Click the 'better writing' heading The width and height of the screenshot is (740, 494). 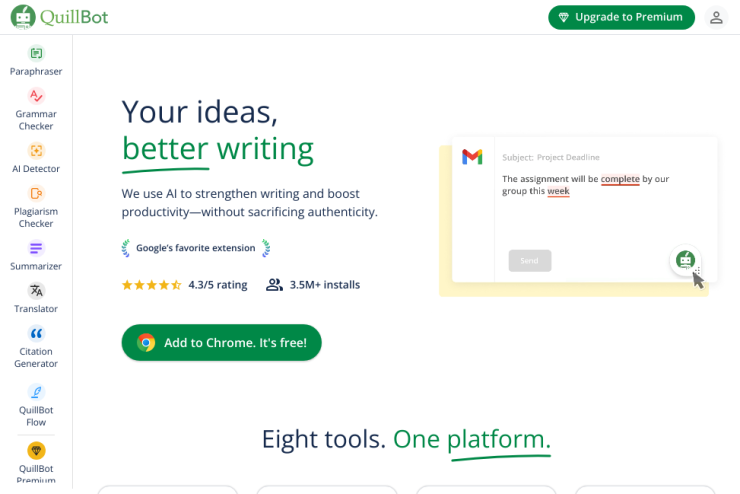click(218, 150)
